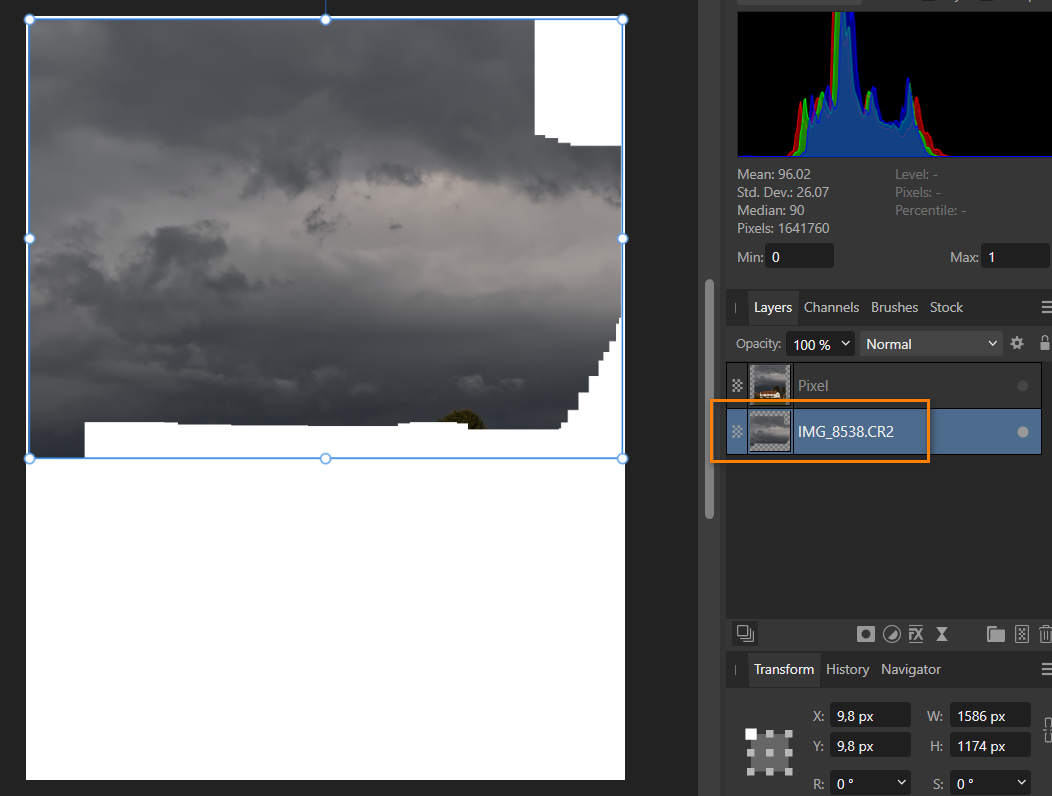This screenshot has height=796, width=1052.
Task: Group layers using the folder icon
Action: 996,634
